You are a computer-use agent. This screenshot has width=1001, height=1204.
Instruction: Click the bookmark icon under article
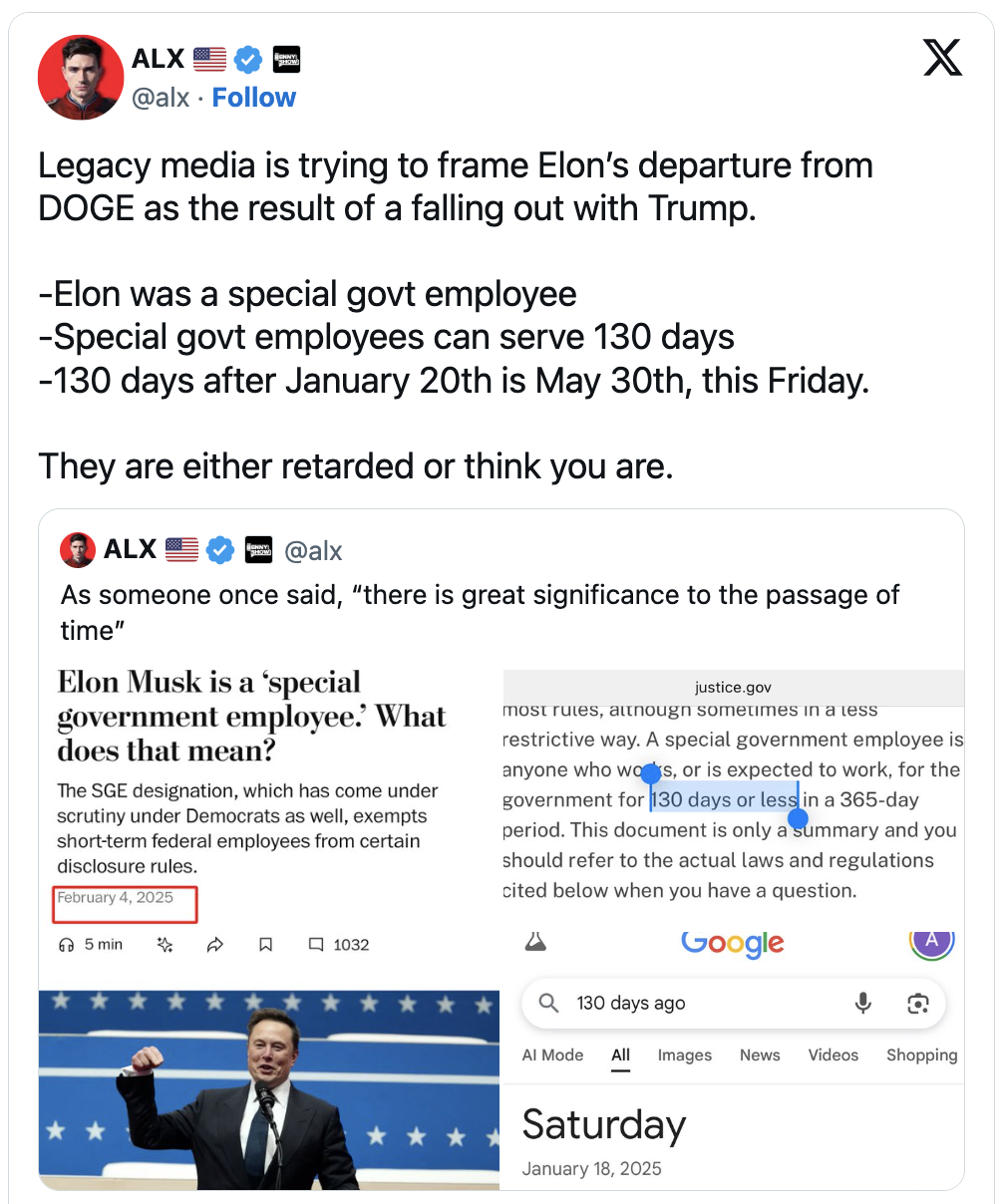[x=266, y=944]
